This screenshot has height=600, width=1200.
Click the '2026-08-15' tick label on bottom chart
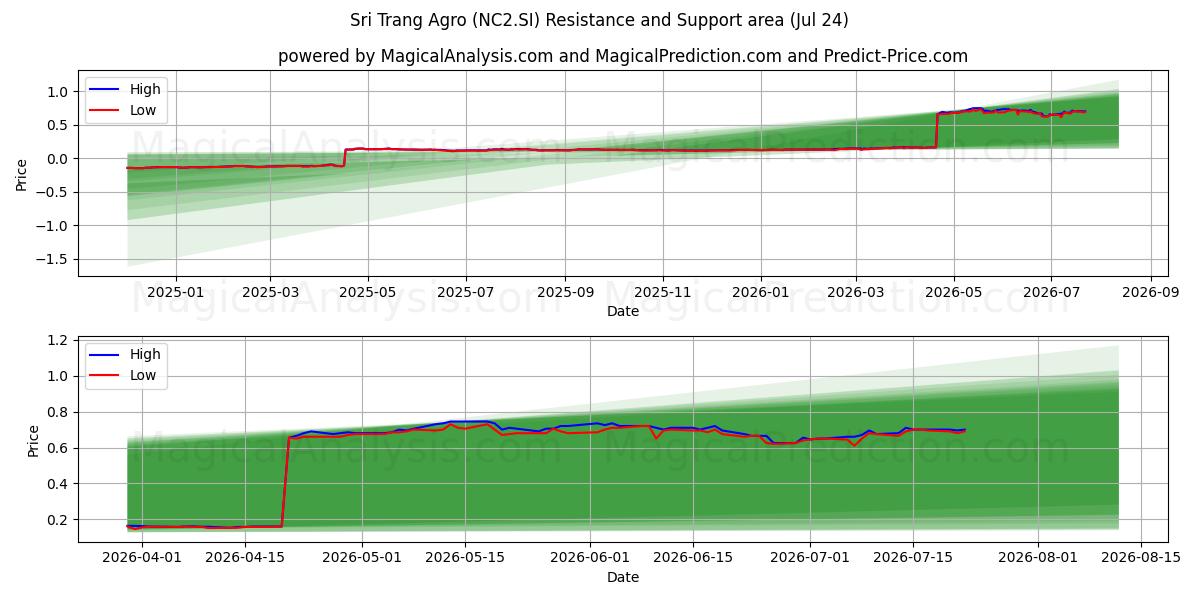[x=1142, y=557]
